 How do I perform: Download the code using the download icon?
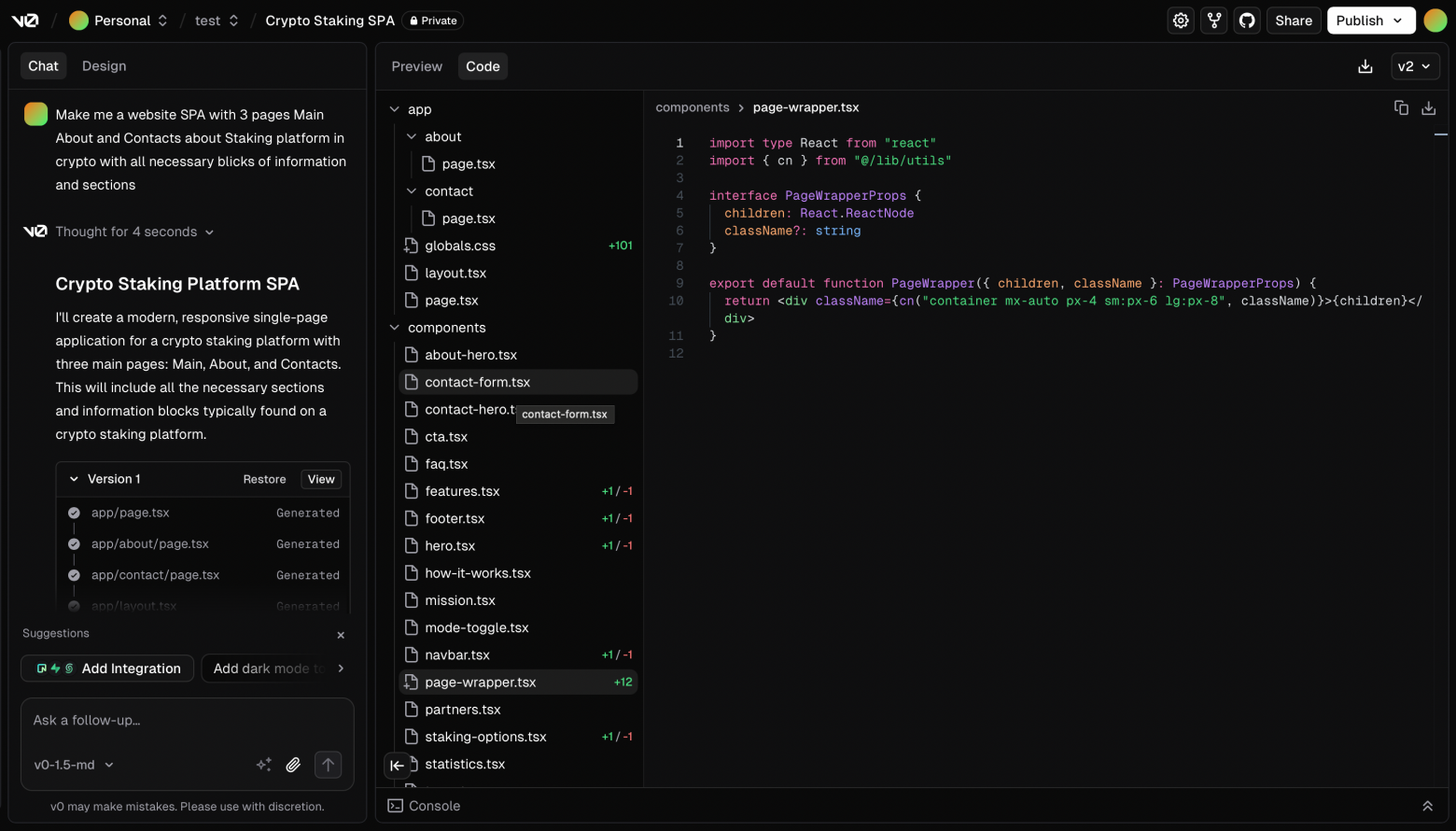click(x=1365, y=66)
